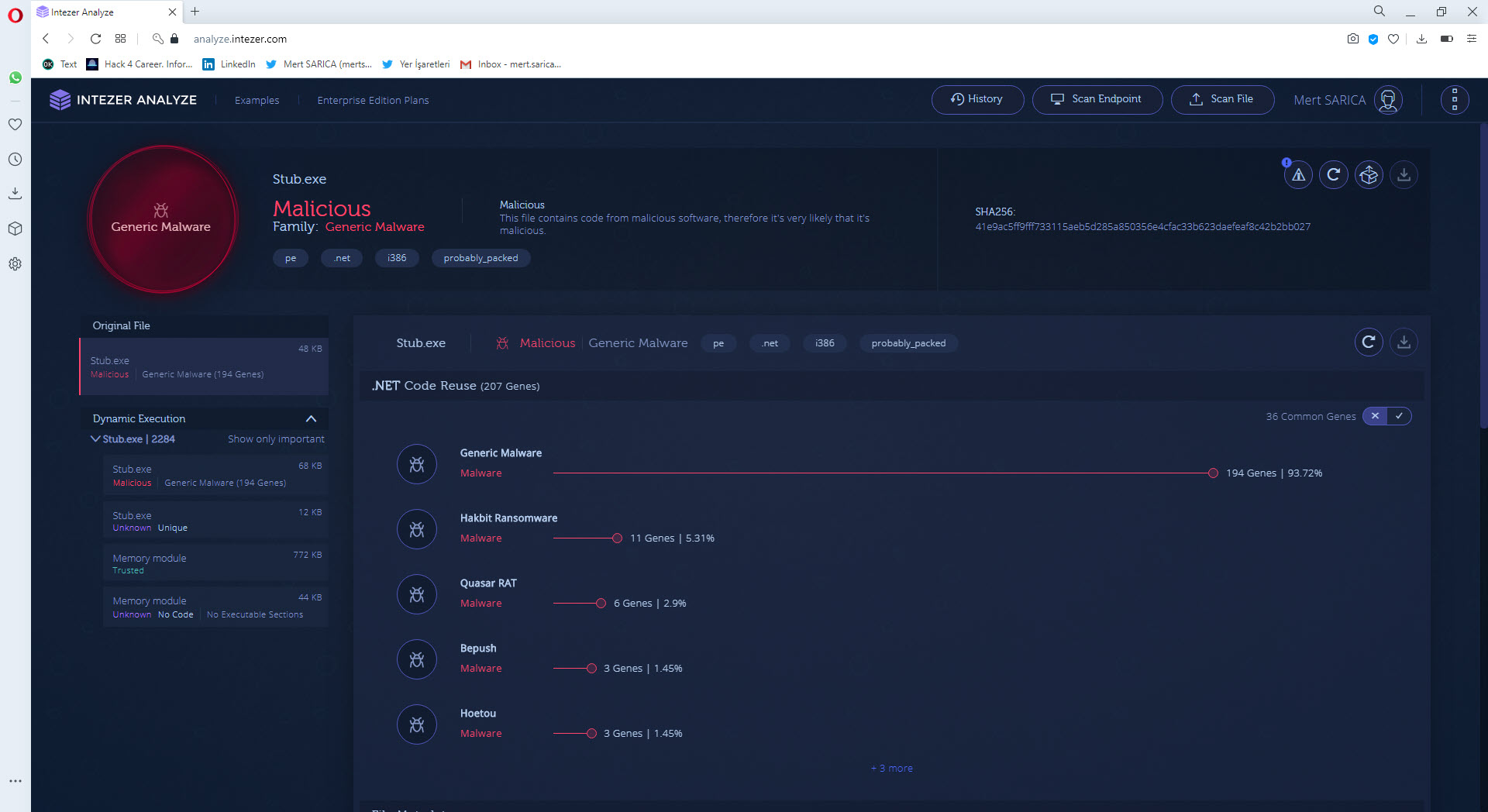Collapse the Stub.exe | 2284 process tree
The width and height of the screenshot is (1488, 812).
95,439
